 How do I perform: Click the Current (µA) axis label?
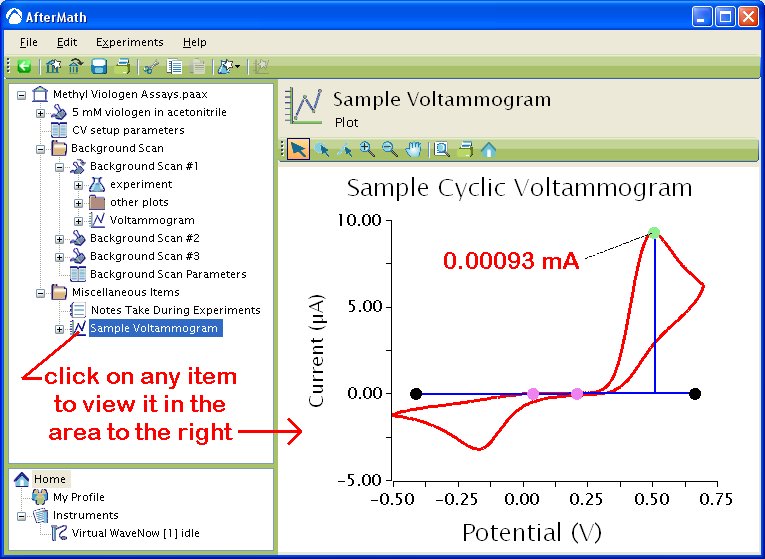tap(316, 350)
